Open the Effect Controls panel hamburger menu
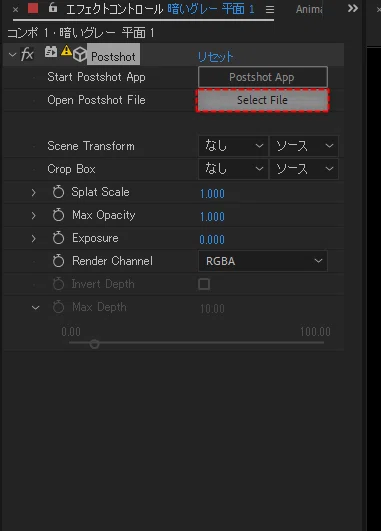 pyautogui.click(x=270, y=9)
